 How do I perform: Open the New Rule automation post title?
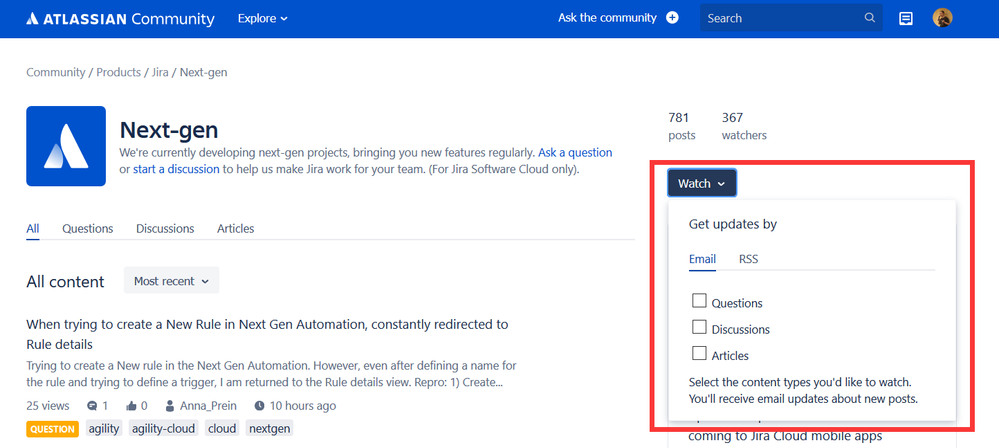(267, 334)
